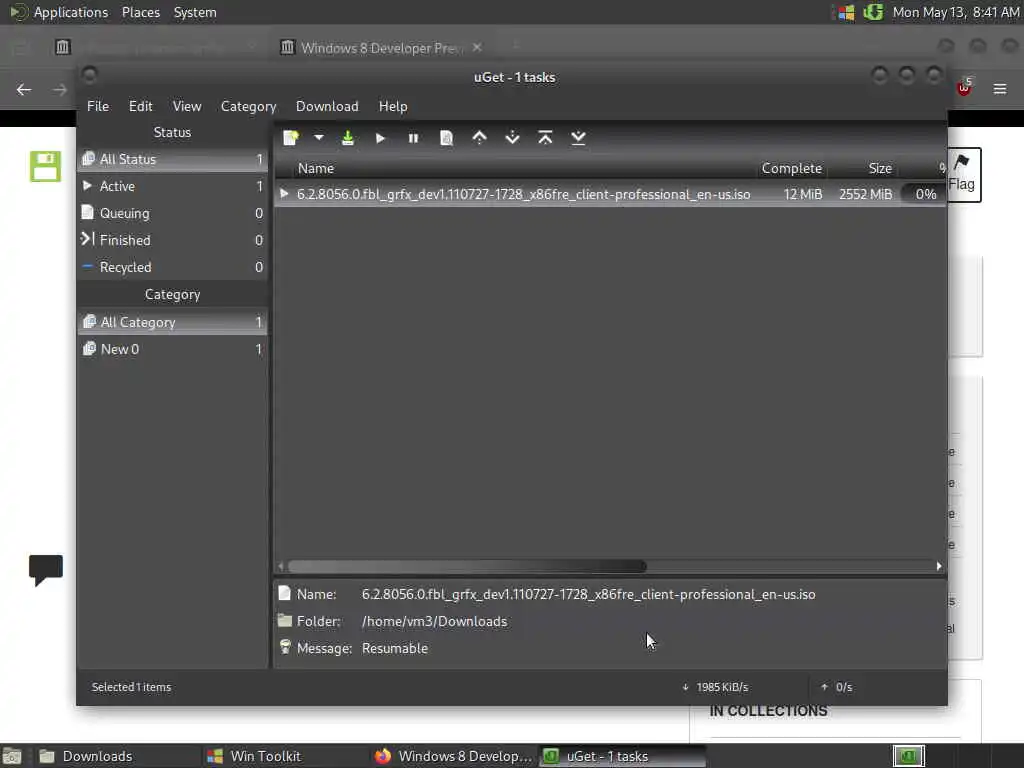1024x768 pixels.
Task: Click the 0/s upload speed indicator
Action: click(837, 687)
